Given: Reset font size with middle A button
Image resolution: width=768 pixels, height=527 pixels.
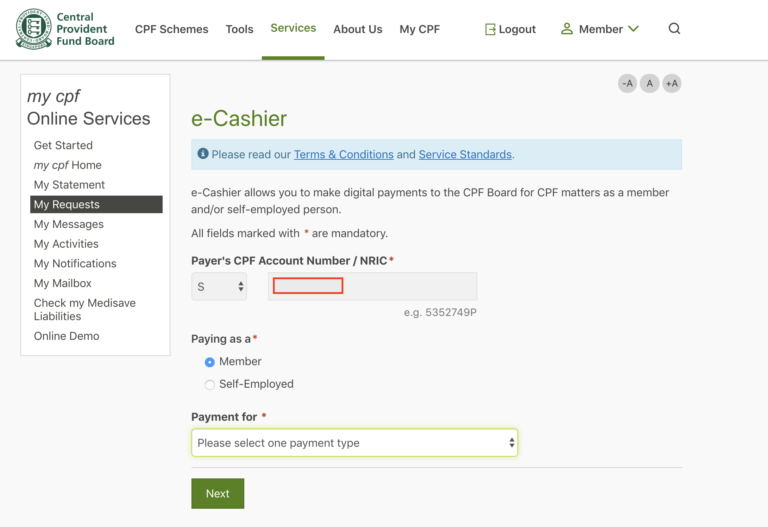Looking at the screenshot, I should (x=649, y=84).
